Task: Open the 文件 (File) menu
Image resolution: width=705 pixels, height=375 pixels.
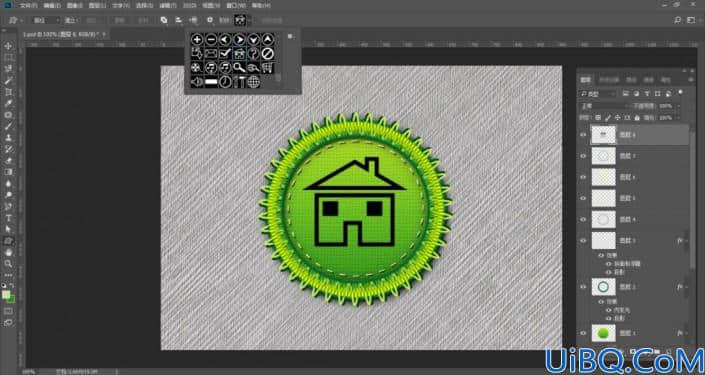Action: tap(28, 6)
